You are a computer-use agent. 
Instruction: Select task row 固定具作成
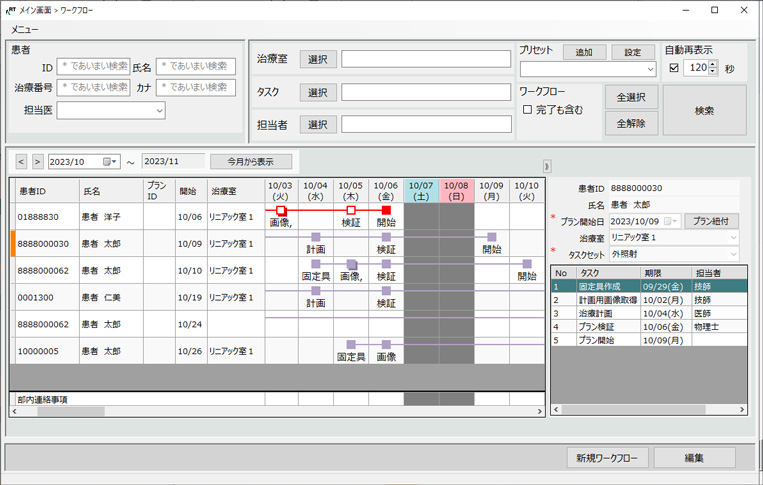pyautogui.click(x=649, y=287)
